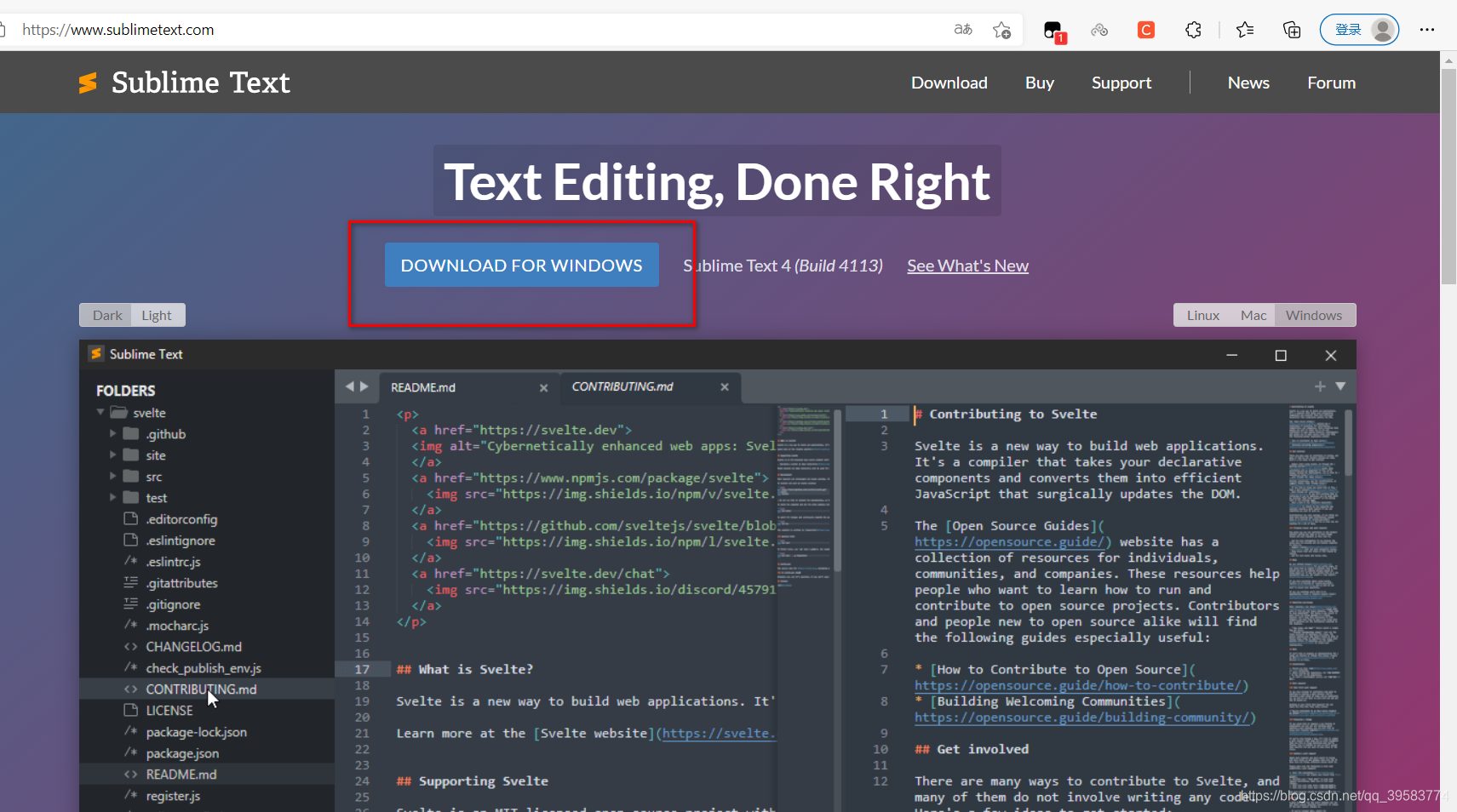Click the LICENSE file icon
The image size is (1457, 812).
coord(130,710)
